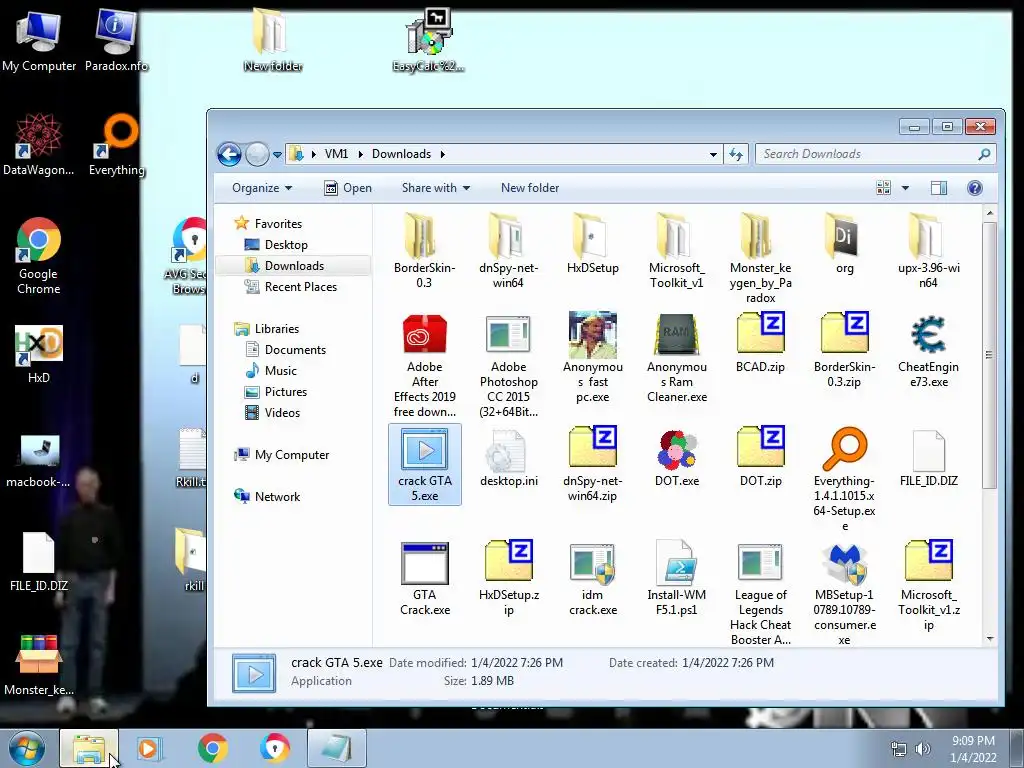Open the Share with dropdown
1024x768 pixels.
(x=436, y=188)
